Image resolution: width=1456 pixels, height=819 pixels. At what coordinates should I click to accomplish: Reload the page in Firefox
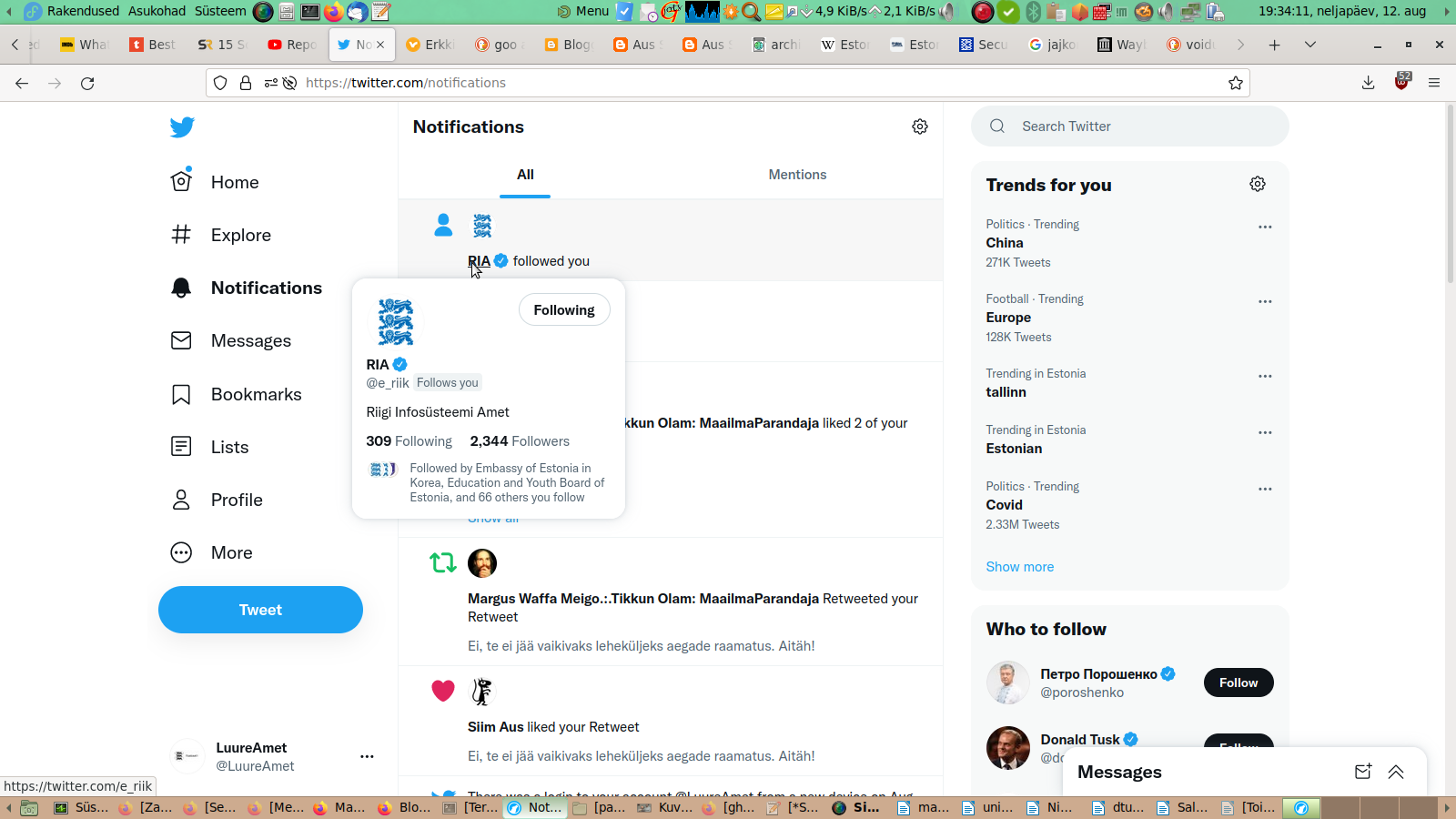click(x=87, y=83)
